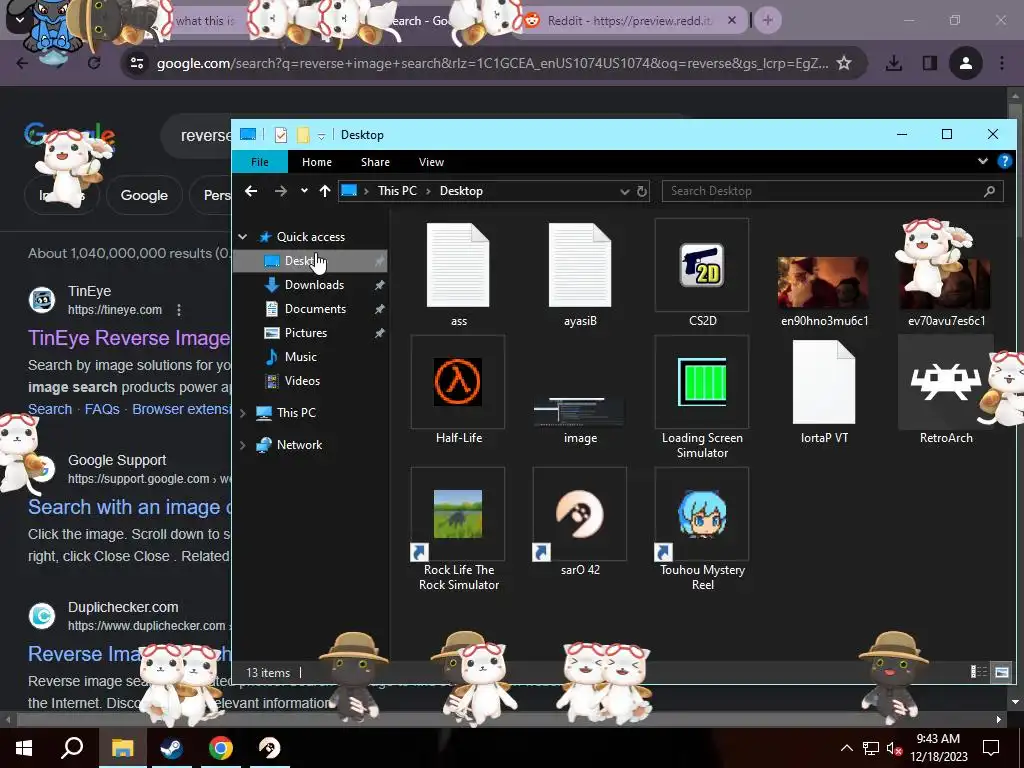Expand the Explorer ribbon chevron

983,161
